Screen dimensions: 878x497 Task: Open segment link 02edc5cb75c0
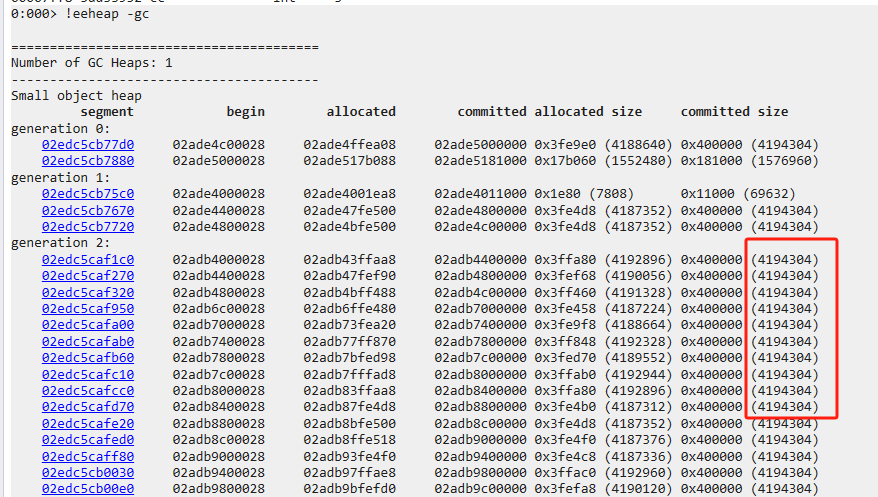(88, 194)
